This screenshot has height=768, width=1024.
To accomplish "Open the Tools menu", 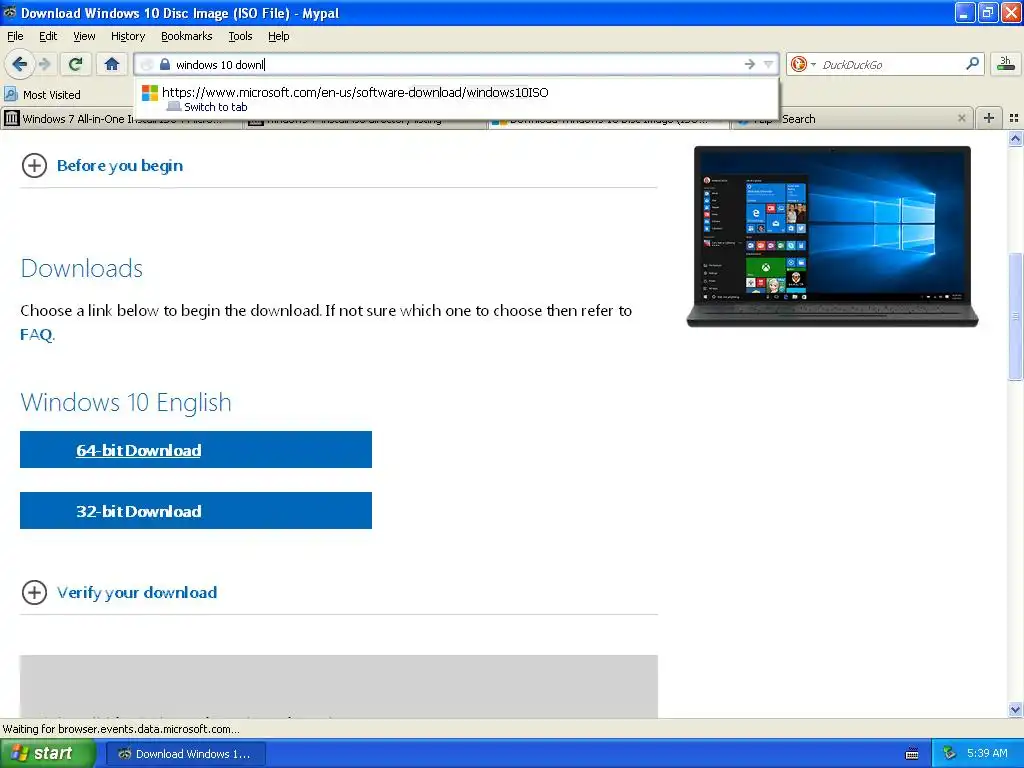I will point(240,36).
